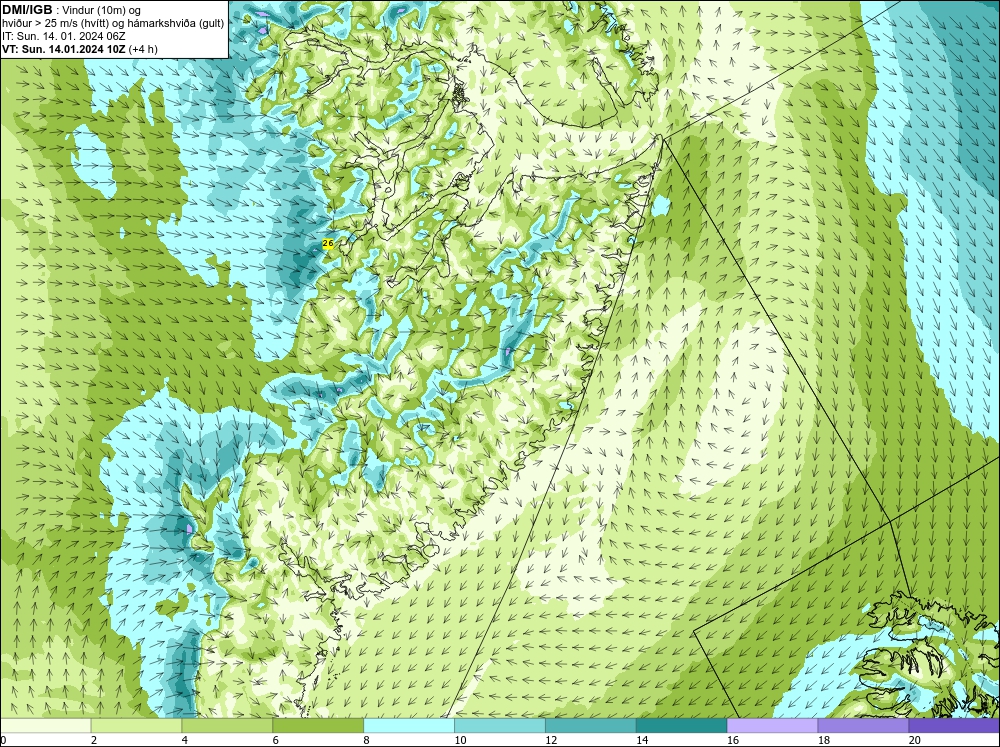This screenshot has height=747, width=1000.
Task: Click legend label 8
Action: point(367,740)
